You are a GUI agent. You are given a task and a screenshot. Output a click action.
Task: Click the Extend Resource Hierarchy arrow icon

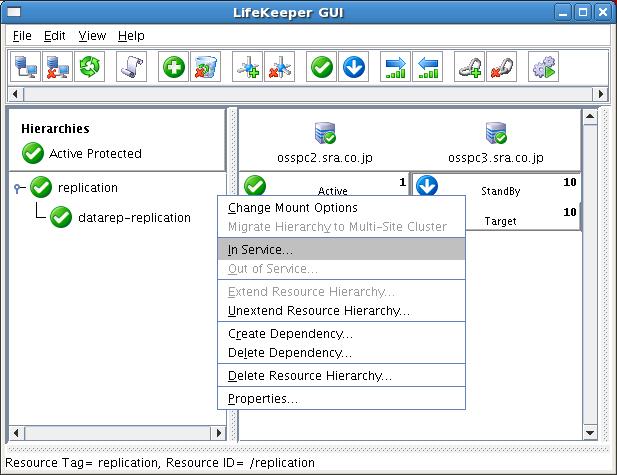tap(395, 67)
